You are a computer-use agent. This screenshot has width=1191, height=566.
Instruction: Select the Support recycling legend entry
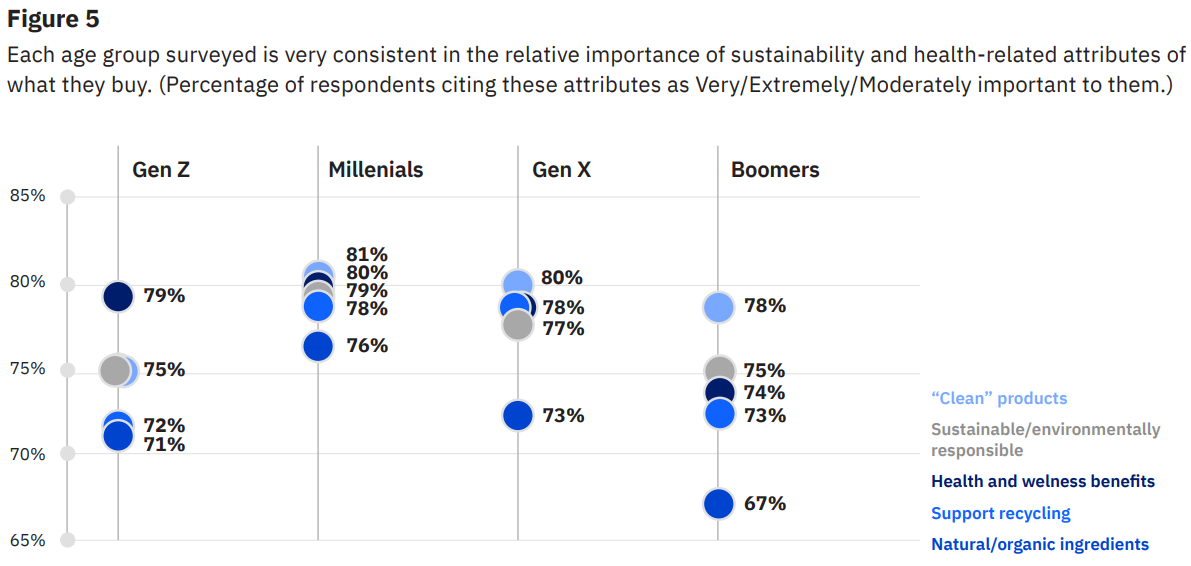point(1000,513)
